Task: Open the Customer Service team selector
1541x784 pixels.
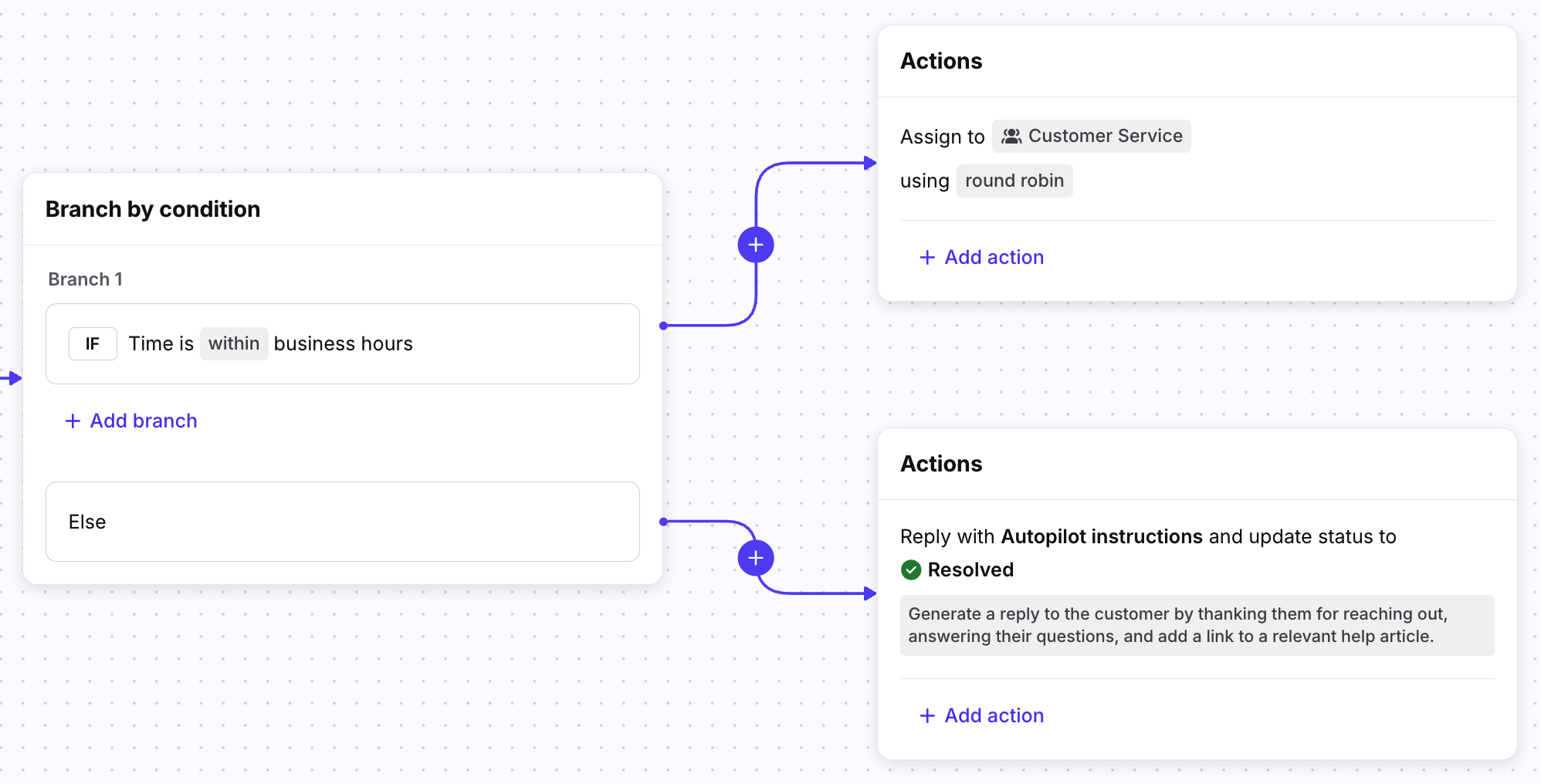Action: coord(1092,137)
